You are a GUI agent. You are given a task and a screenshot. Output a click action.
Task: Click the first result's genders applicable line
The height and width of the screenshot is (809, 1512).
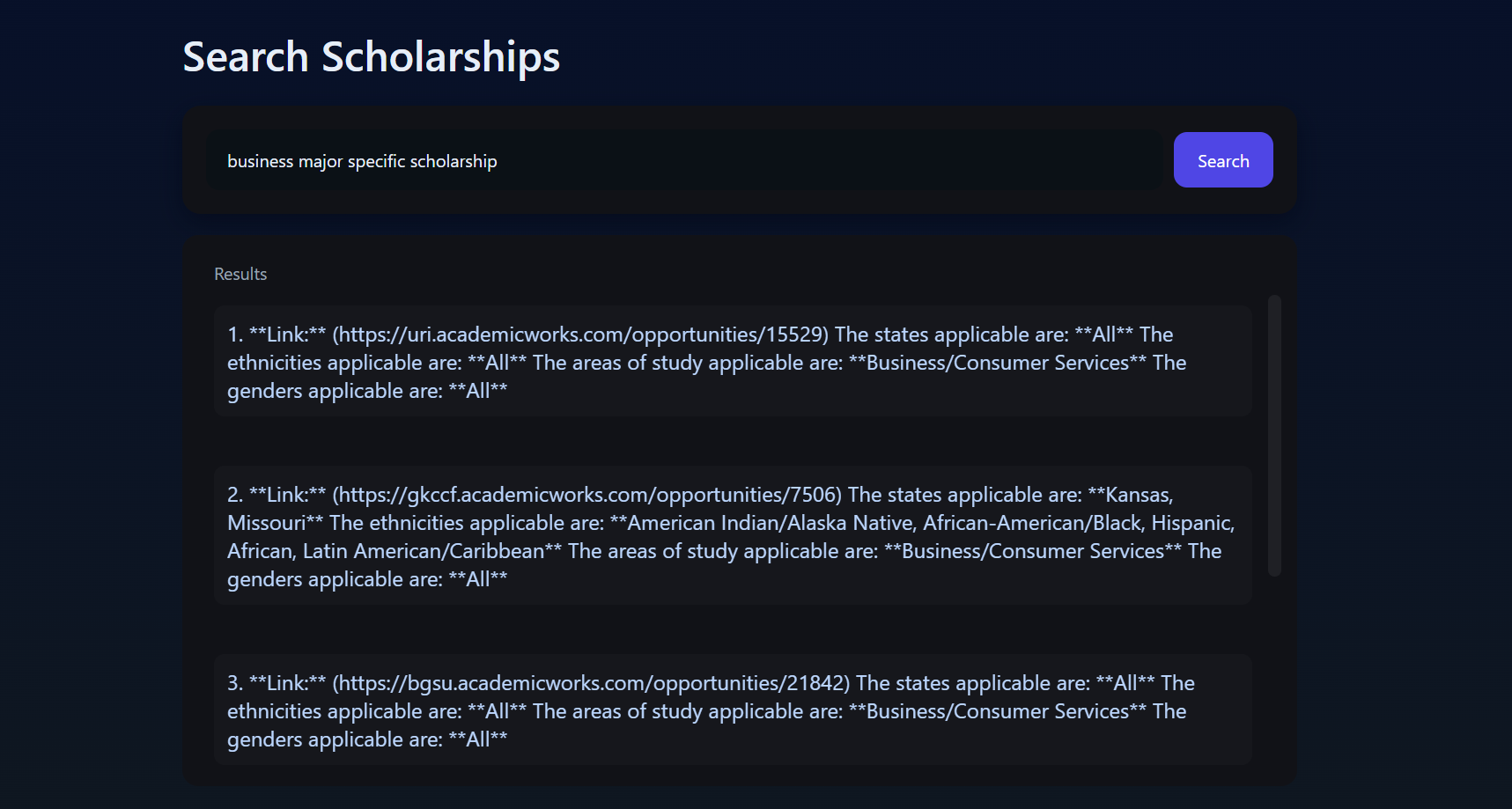366,391
